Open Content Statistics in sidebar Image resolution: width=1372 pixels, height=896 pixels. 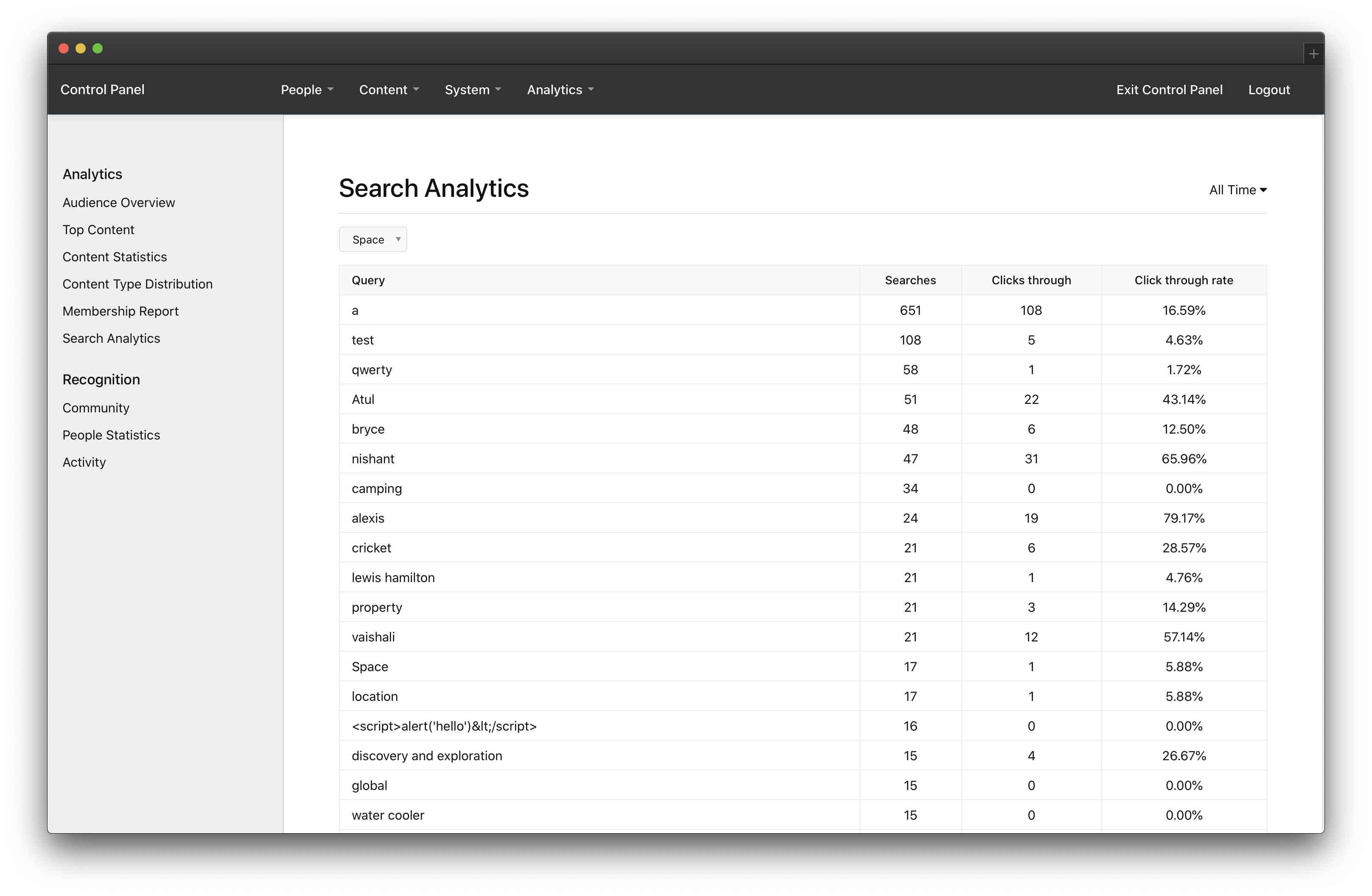click(115, 257)
